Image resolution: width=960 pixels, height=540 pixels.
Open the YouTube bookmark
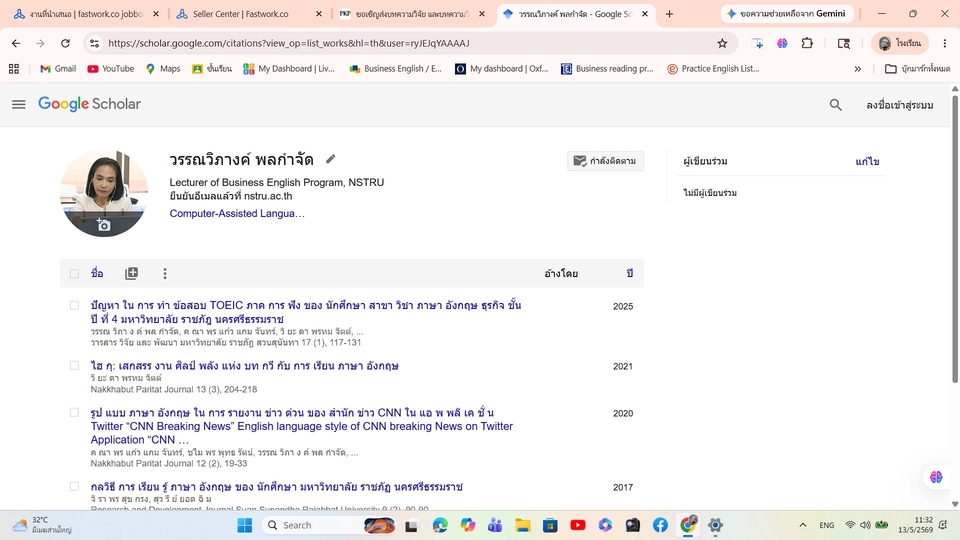(111, 69)
